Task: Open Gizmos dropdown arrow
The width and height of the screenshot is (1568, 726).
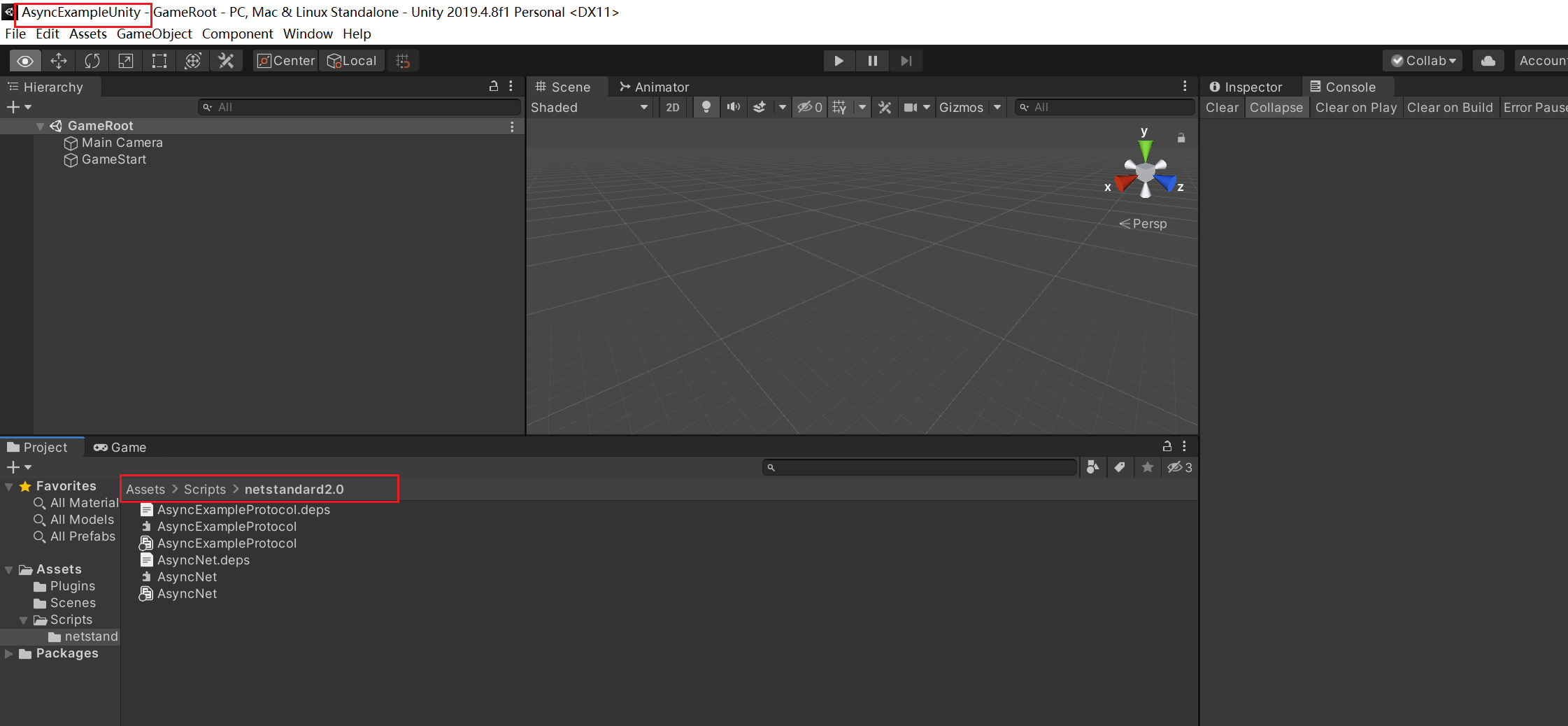Action: [997, 107]
